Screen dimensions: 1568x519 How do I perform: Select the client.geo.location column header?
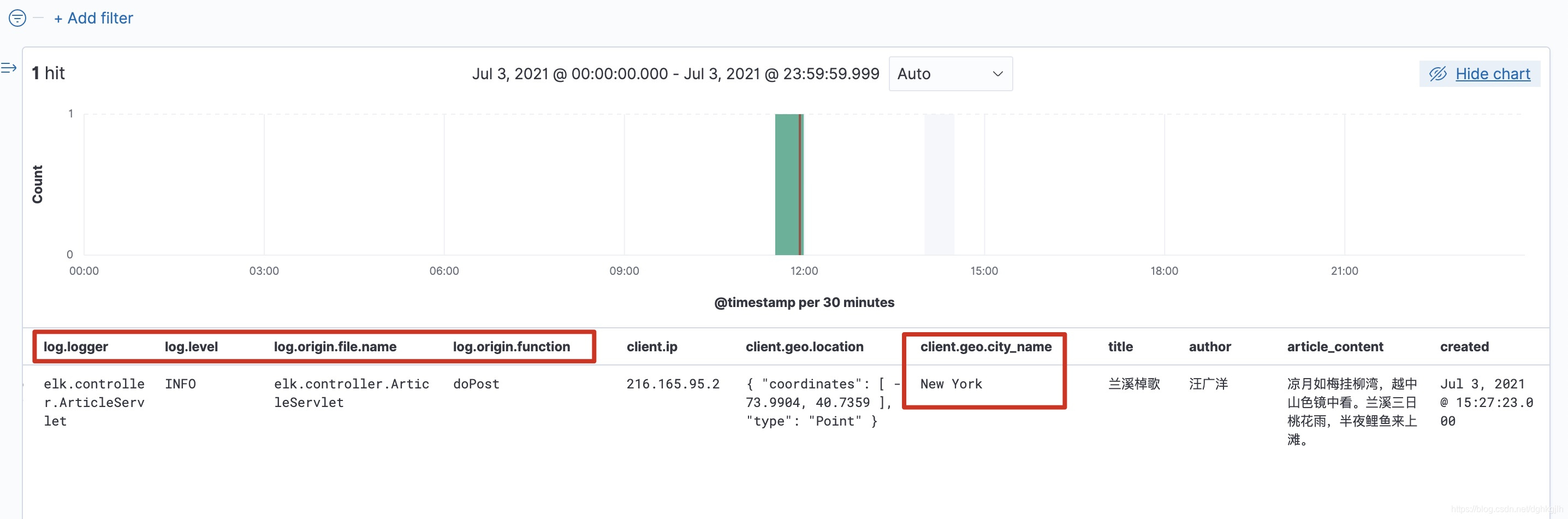click(x=804, y=346)
